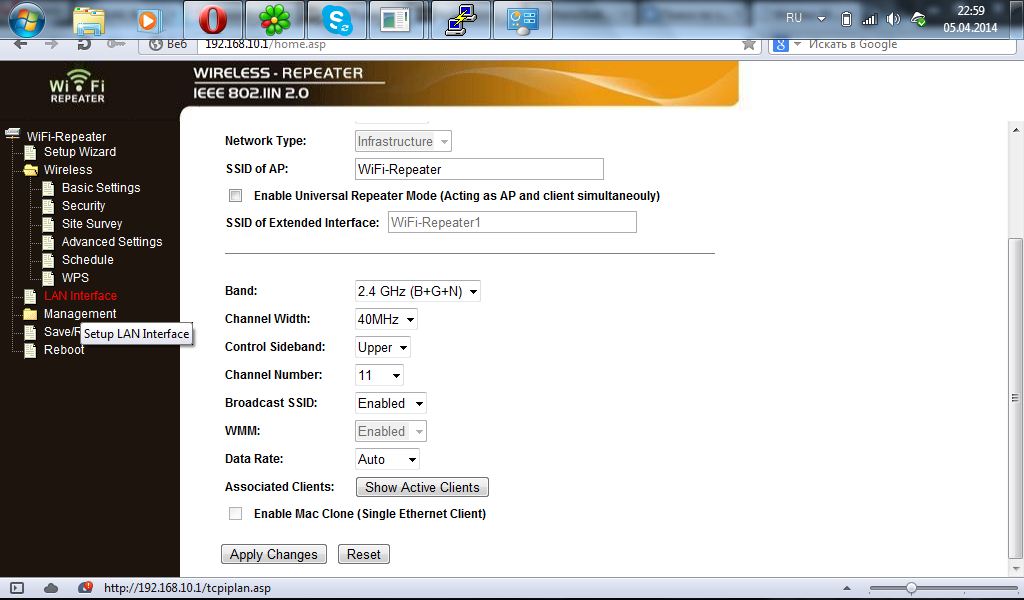Open WPS page in sidebar
Screen dimensions: 1024x600
75,277
